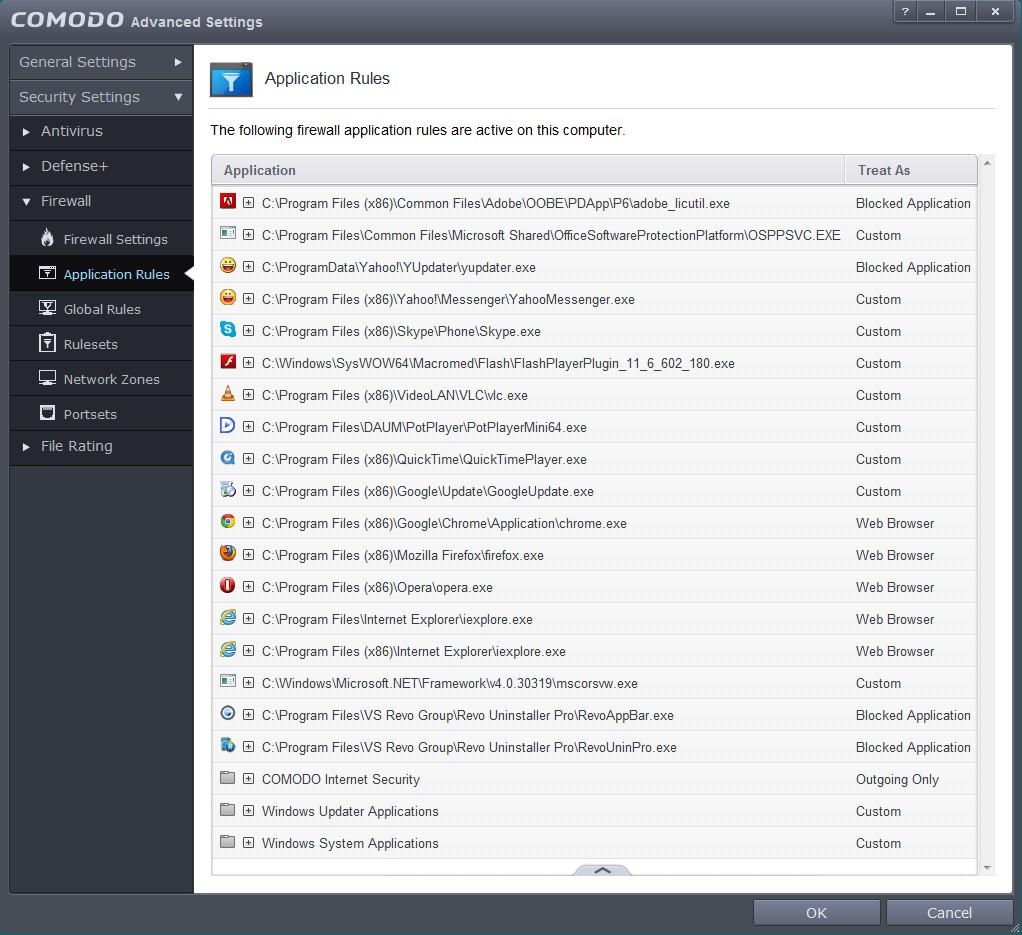
Task: Click the PotPlayerMini64.exe icon
Action: [x=227, y=425]
